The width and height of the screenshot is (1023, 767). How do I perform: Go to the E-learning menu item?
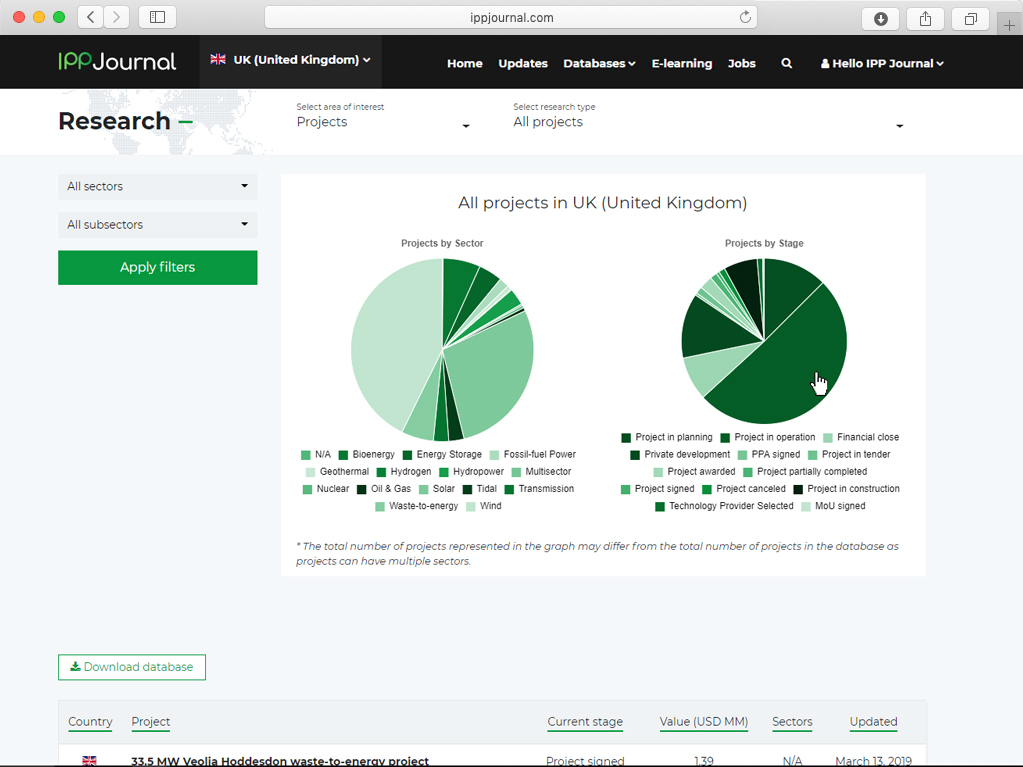coord(682,63)
